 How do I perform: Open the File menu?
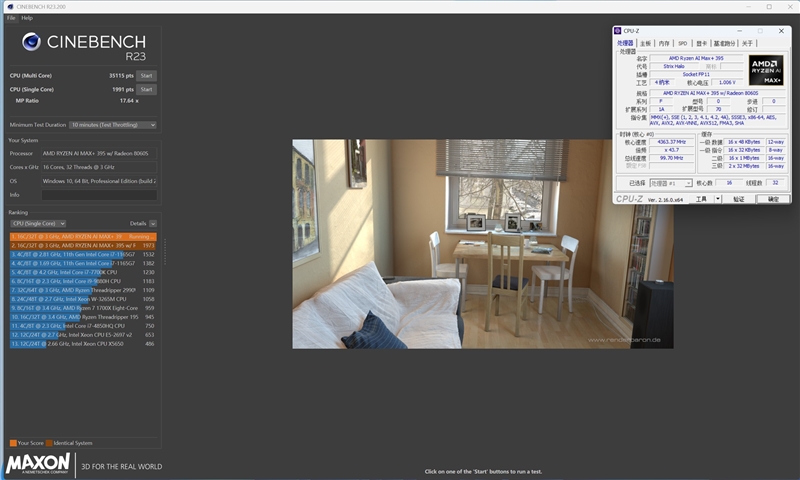[x=11, y=18]
